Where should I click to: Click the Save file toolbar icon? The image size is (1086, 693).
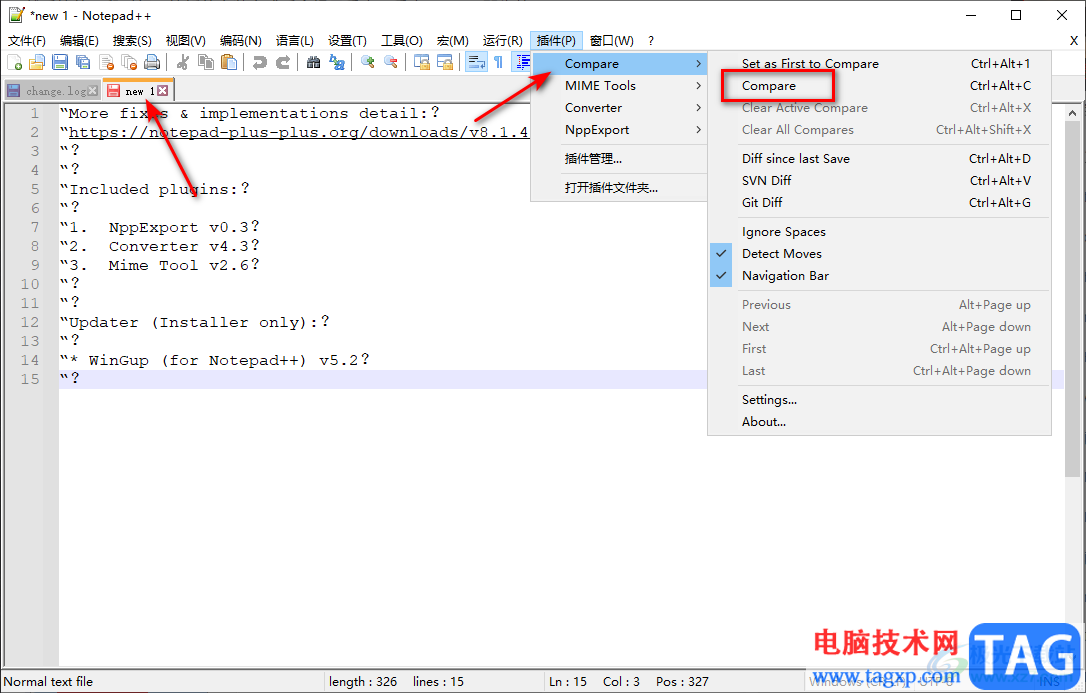[60, 63]
